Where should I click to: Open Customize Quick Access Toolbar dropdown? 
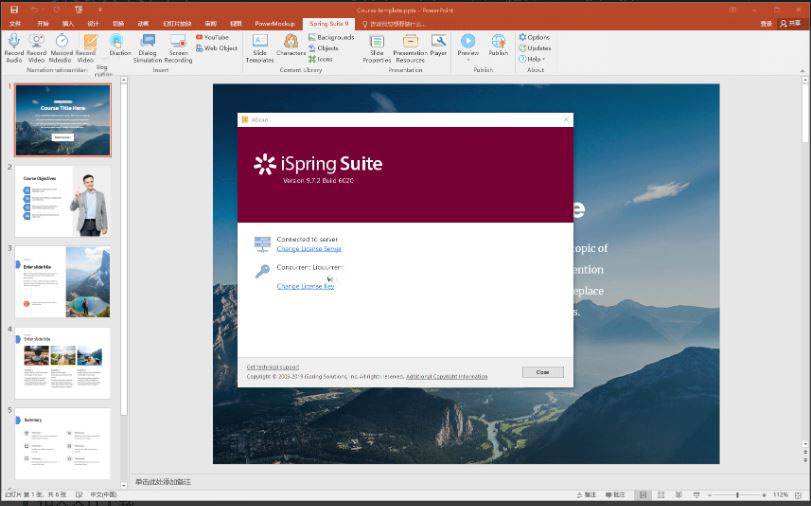[100, 10]
